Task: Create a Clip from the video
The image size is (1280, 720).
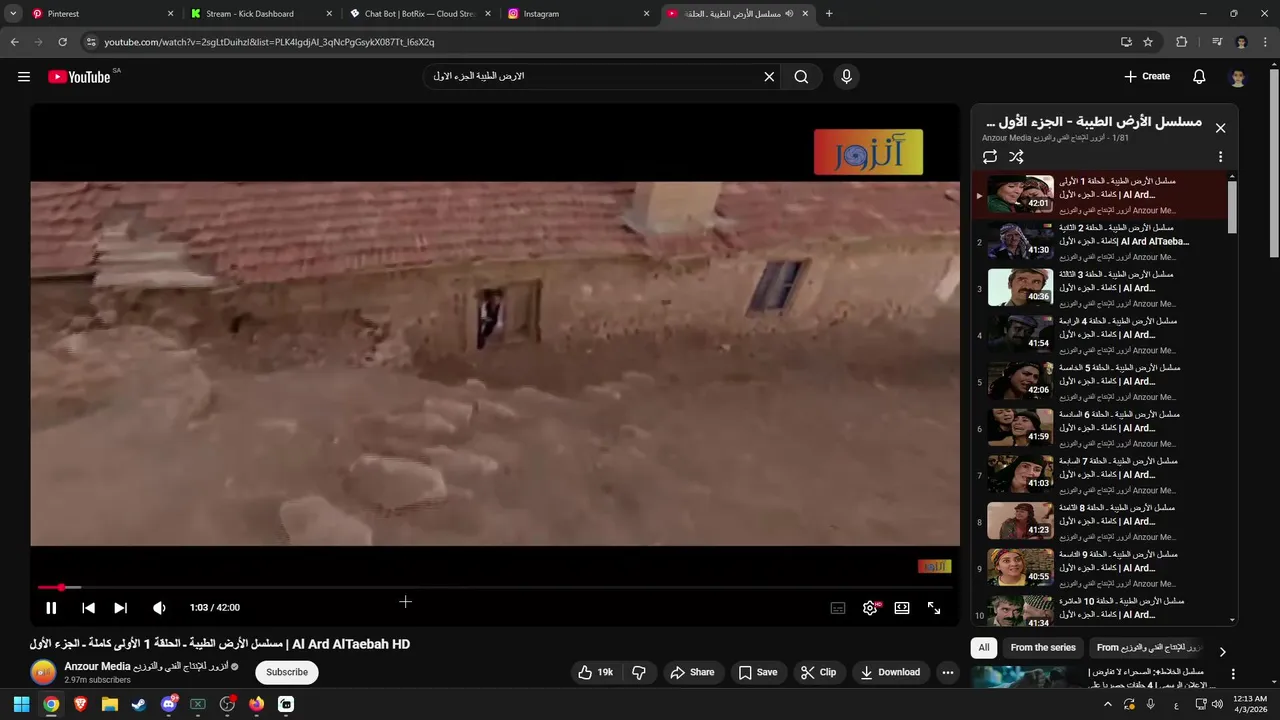Action: [x=818, y=672]
